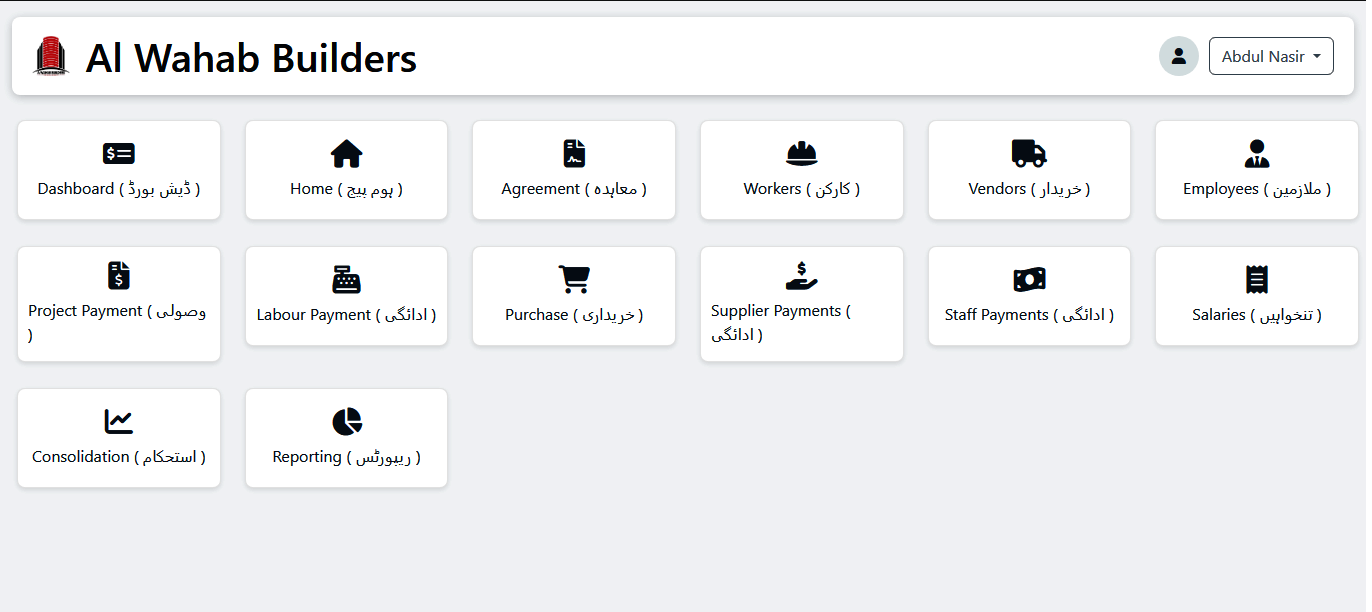Select the Vendors delivery truck icon

[1029, 153]
